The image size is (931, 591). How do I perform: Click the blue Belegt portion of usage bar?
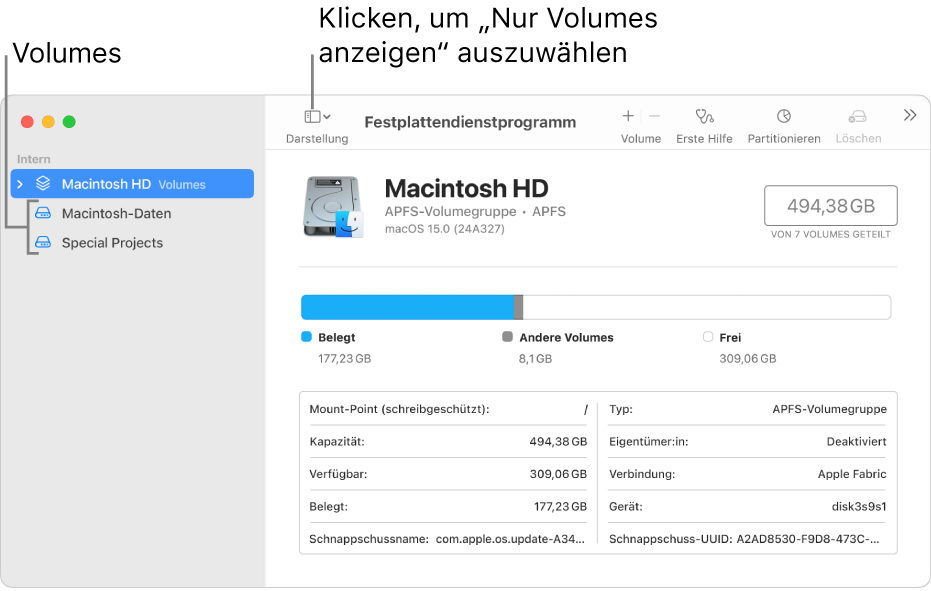click(407, 308)
